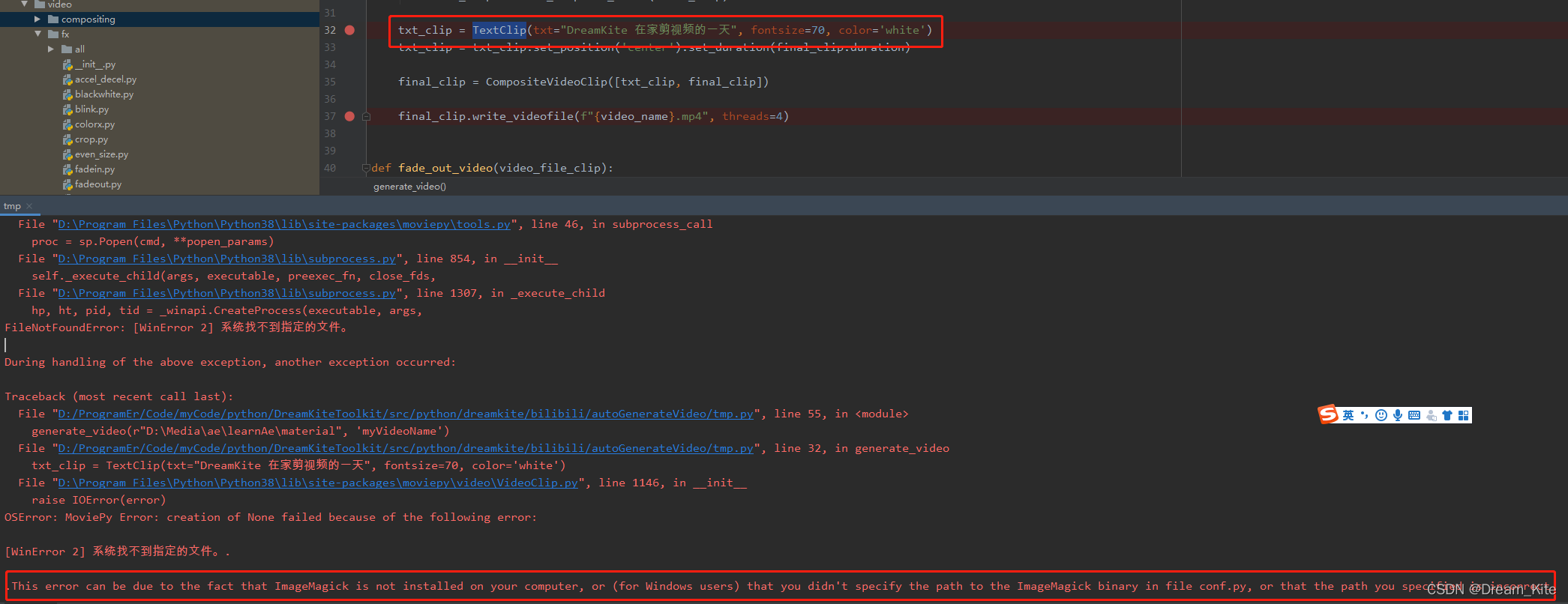Toggle Sogou punctuation mode button
1568x604 pixels.
[x=1365, y=415]
